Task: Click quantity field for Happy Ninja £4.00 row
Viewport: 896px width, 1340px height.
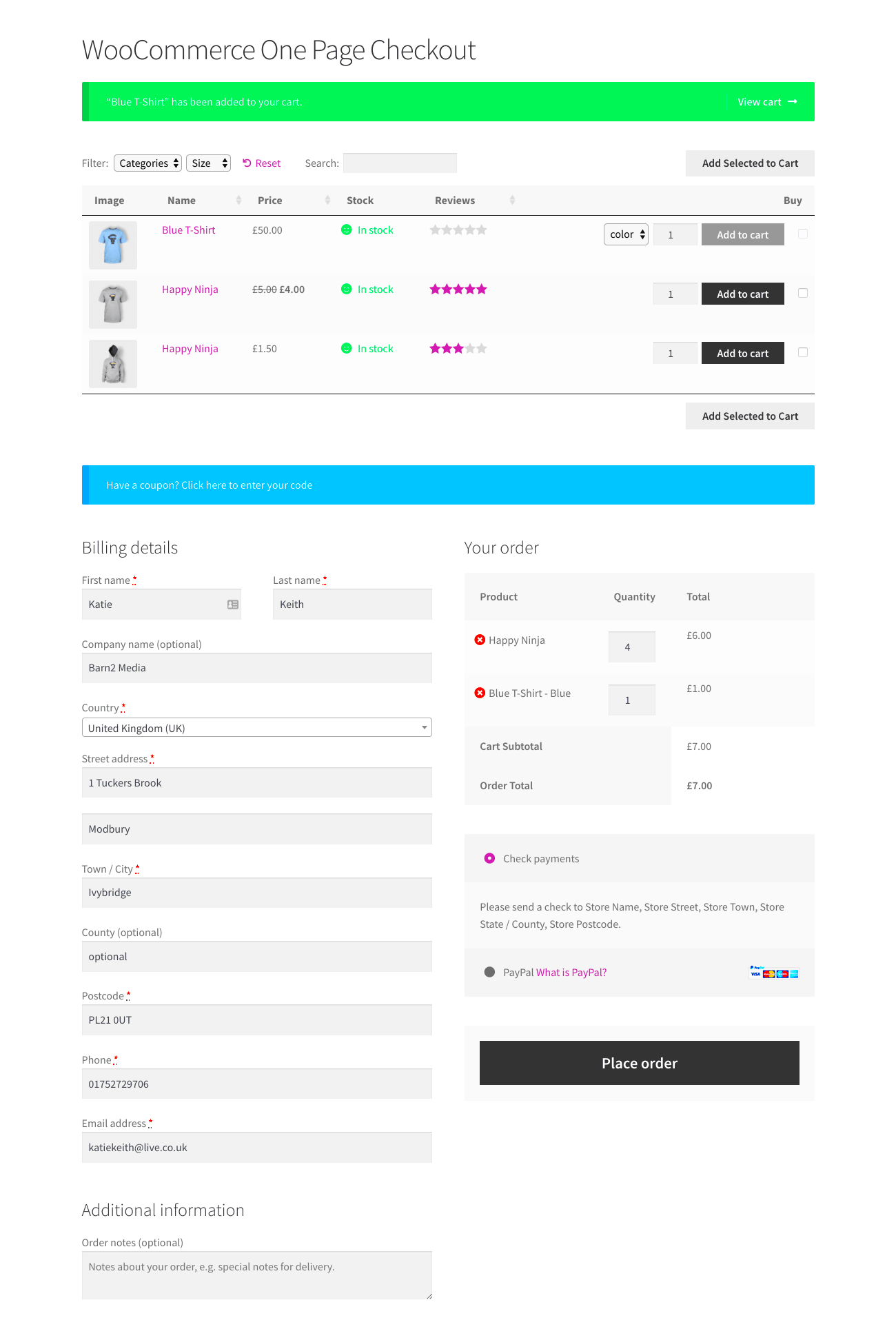Action: coord(675,294)
